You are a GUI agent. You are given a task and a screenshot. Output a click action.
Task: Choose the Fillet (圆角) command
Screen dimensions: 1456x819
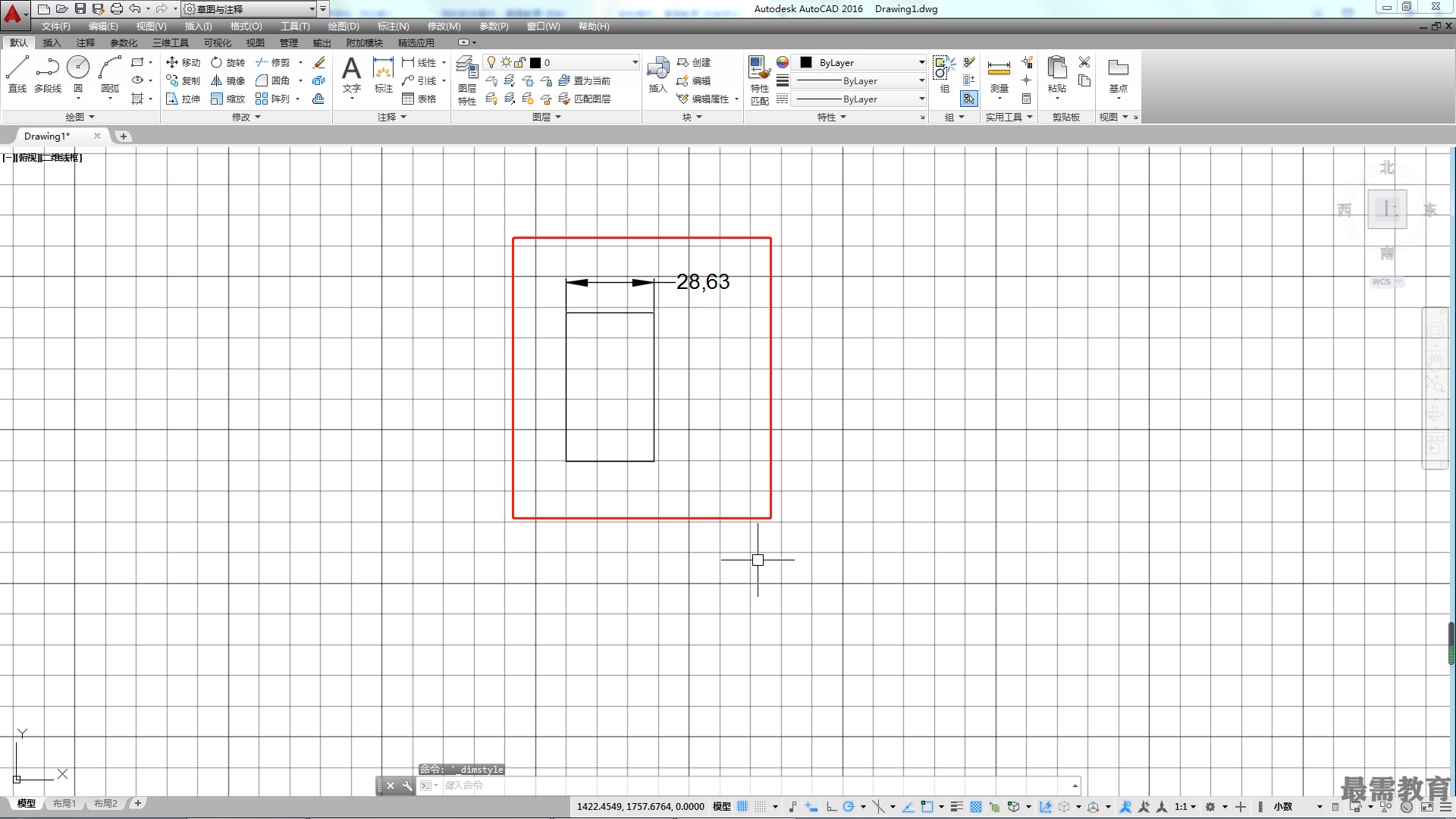[272, 80]
